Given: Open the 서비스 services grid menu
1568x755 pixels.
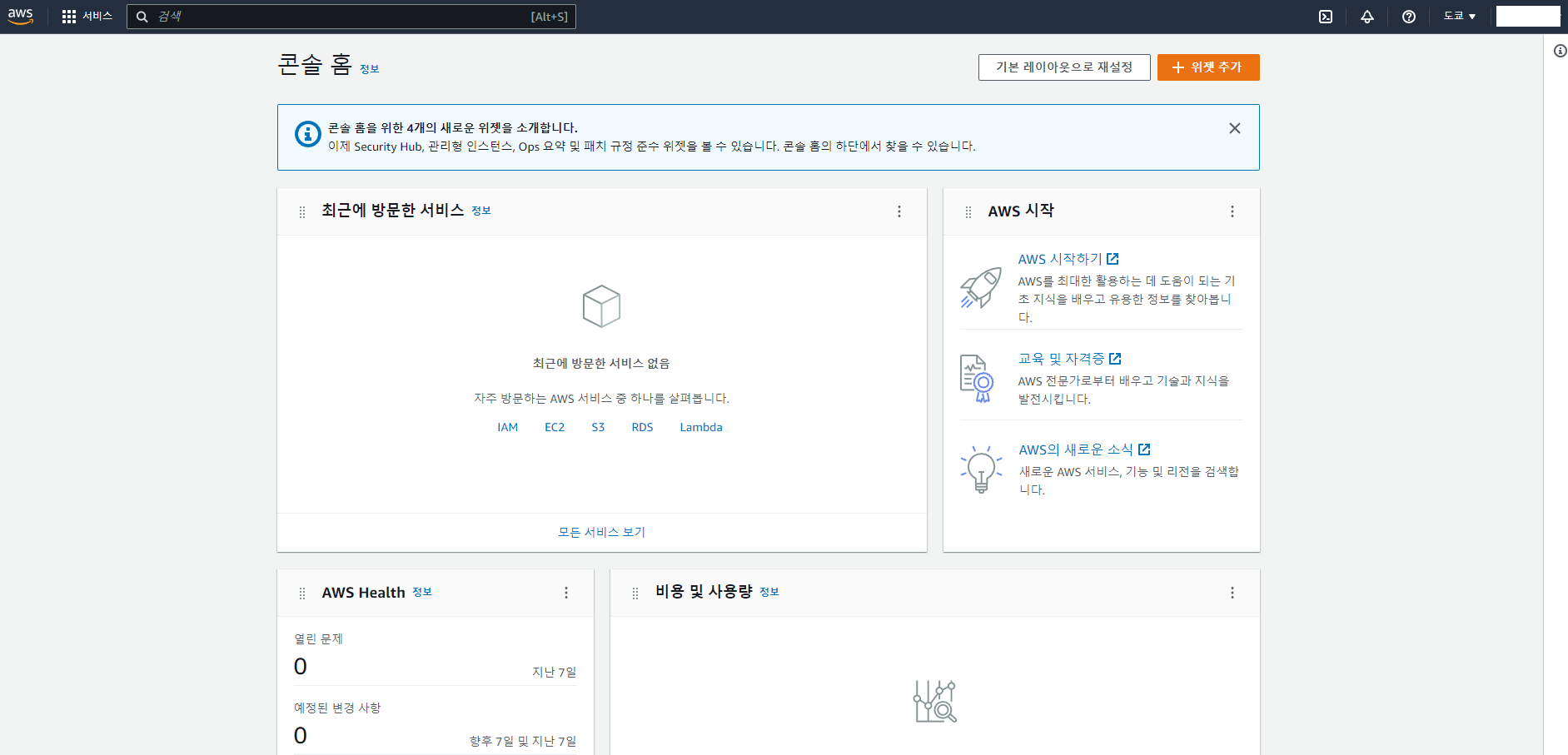Looking at the screenshot, I should [x=87, y=17].
